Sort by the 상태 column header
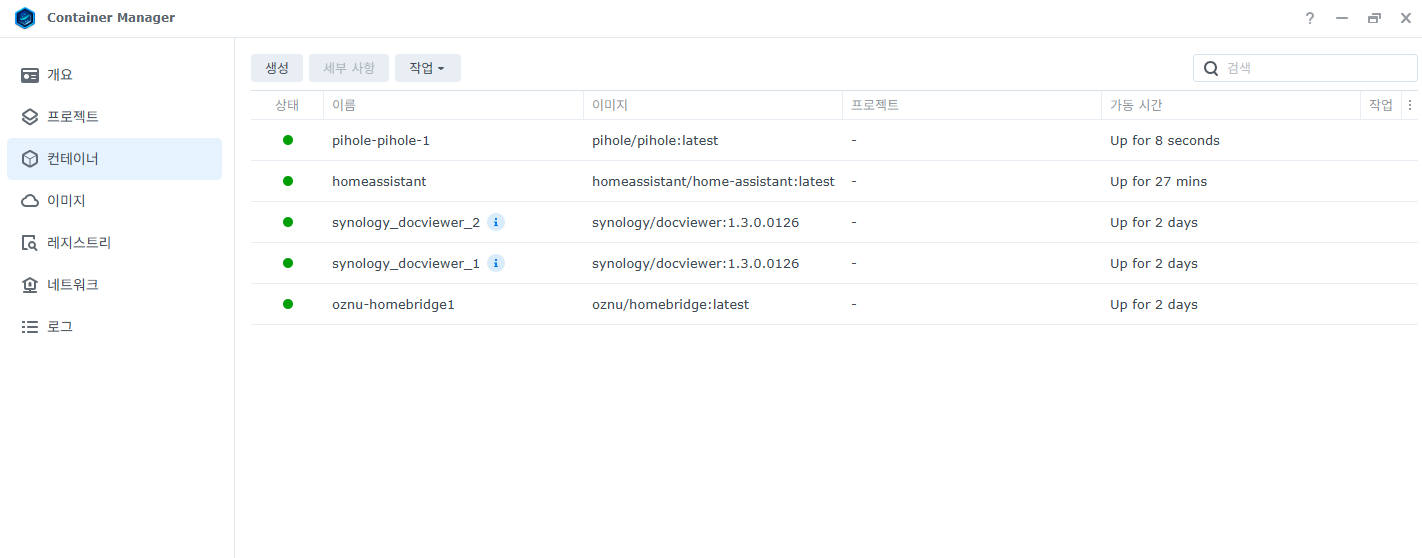 pos(287,105)
